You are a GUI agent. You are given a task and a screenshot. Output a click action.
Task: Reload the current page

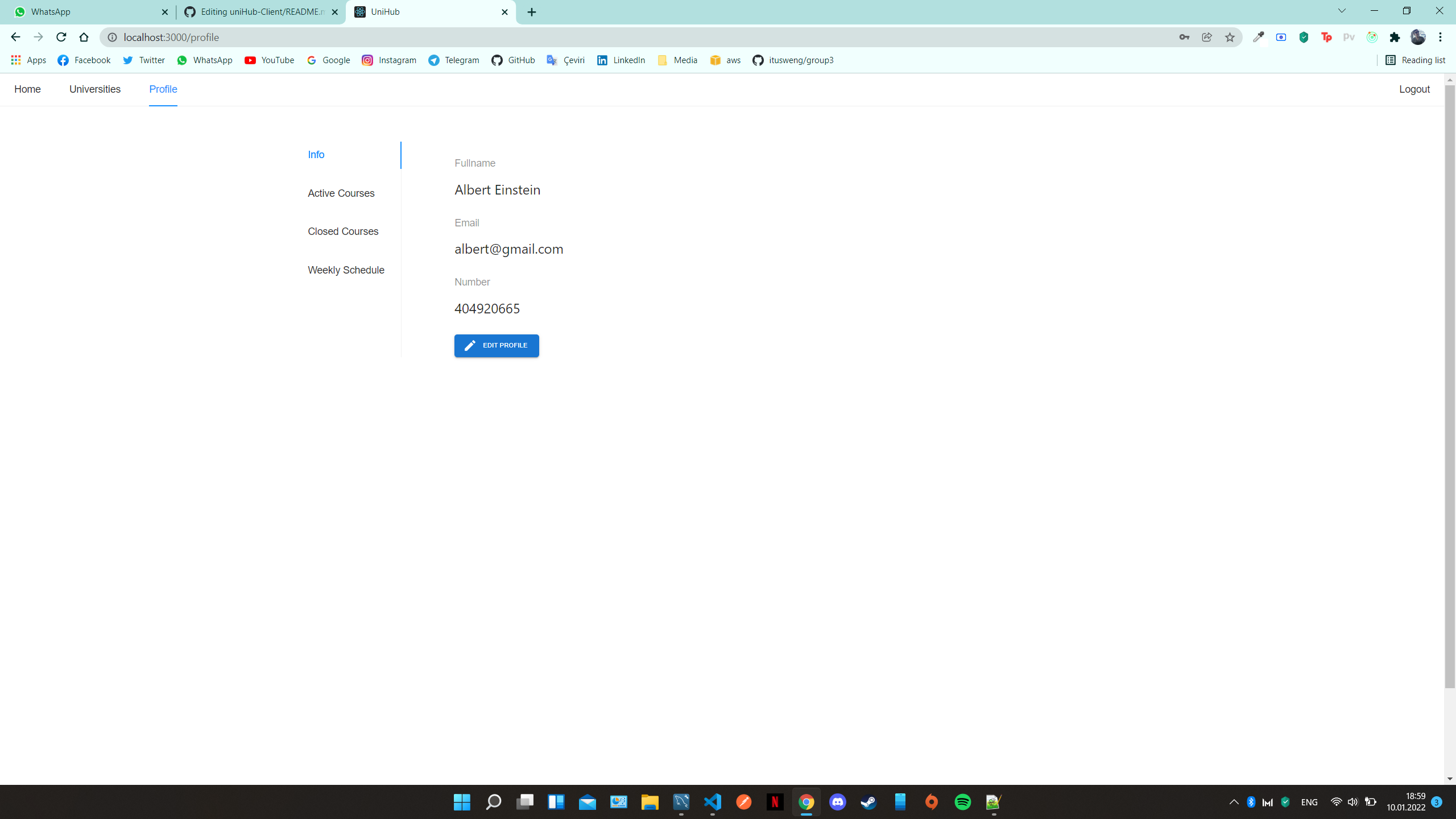tap(61, 37)
